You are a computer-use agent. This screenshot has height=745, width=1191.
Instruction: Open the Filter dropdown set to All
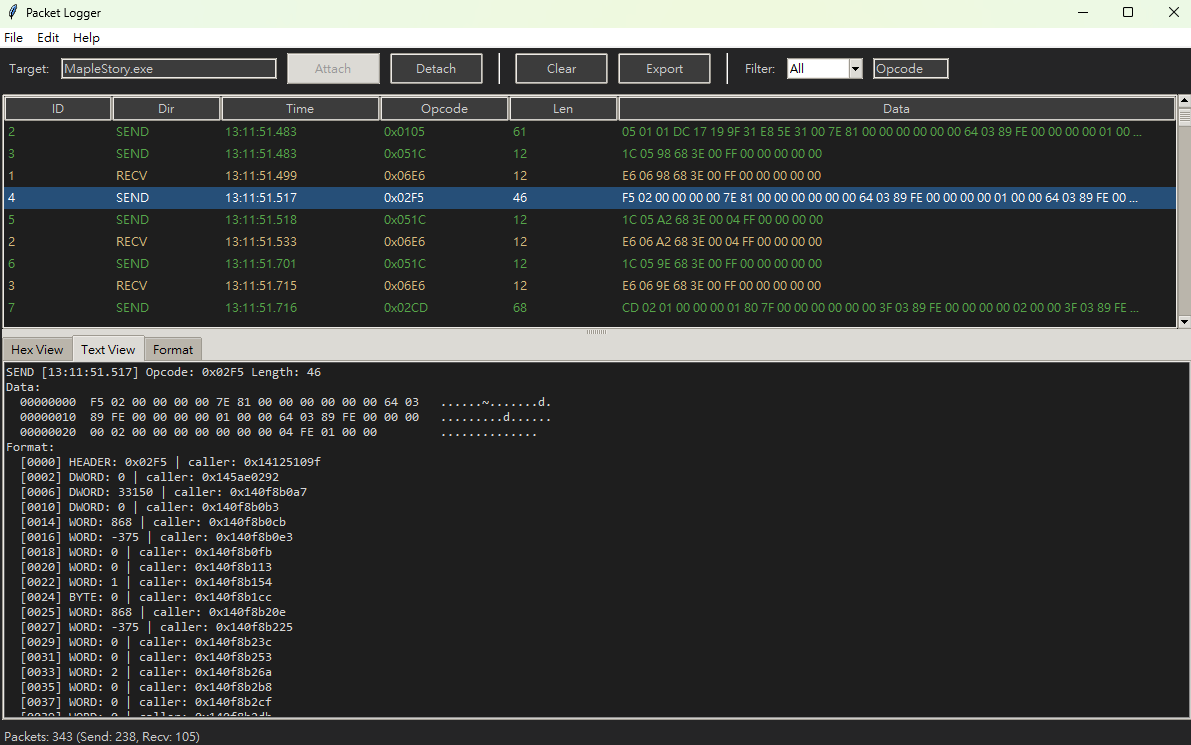point(824,68)
